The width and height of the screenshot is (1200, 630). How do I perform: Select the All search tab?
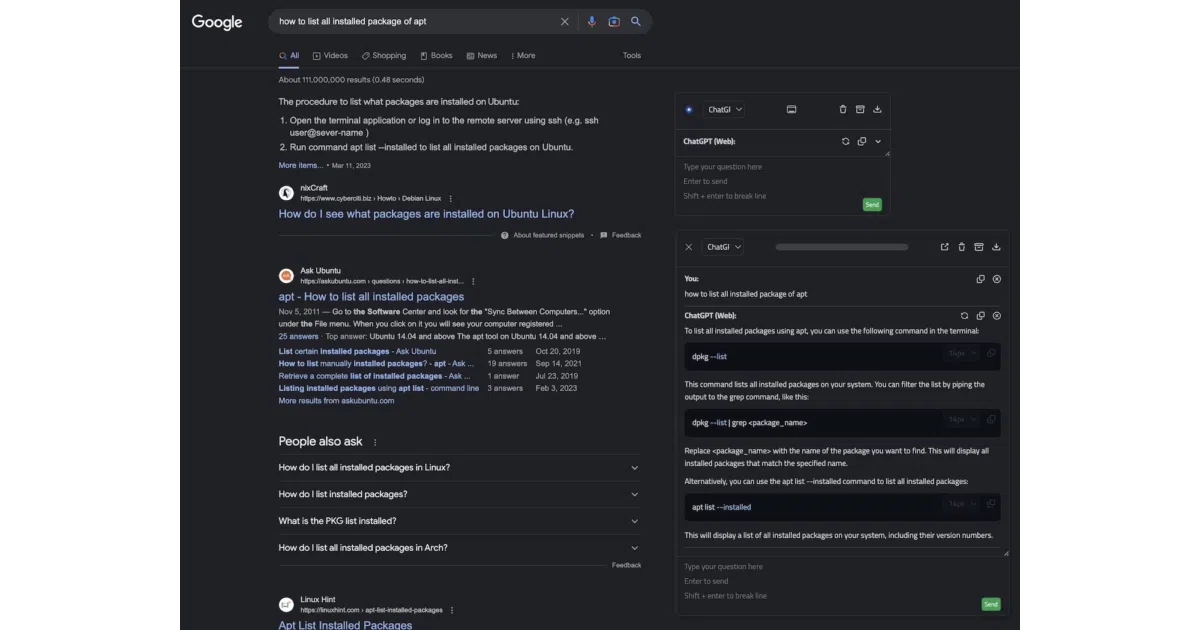[289, 56]
